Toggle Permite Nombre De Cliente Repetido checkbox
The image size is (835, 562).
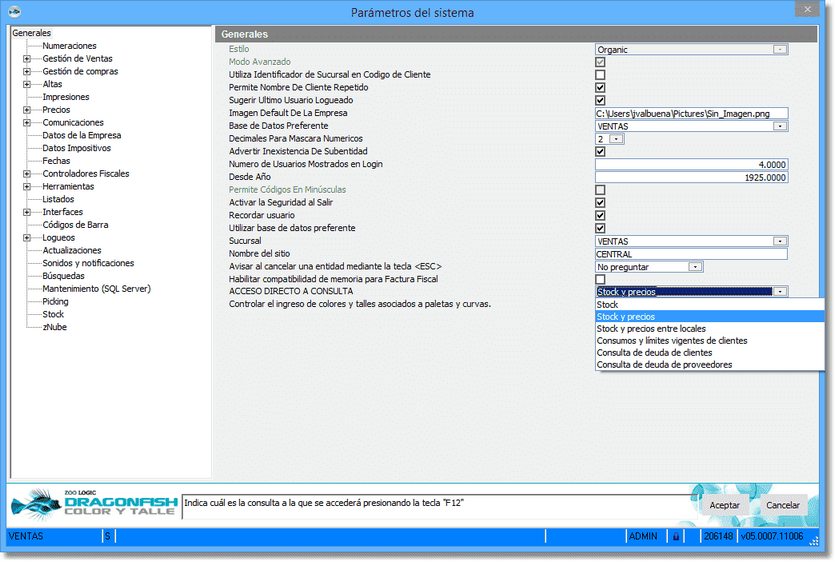point(600,88)
